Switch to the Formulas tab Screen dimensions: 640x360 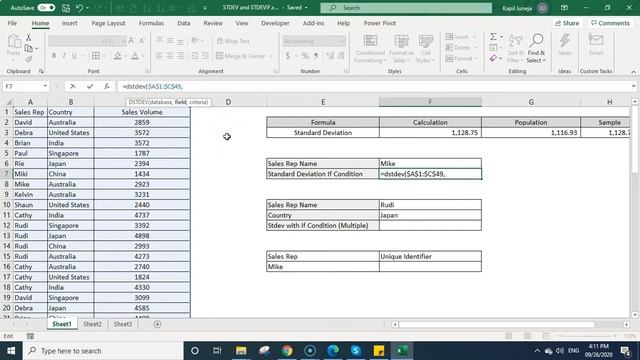151,23
